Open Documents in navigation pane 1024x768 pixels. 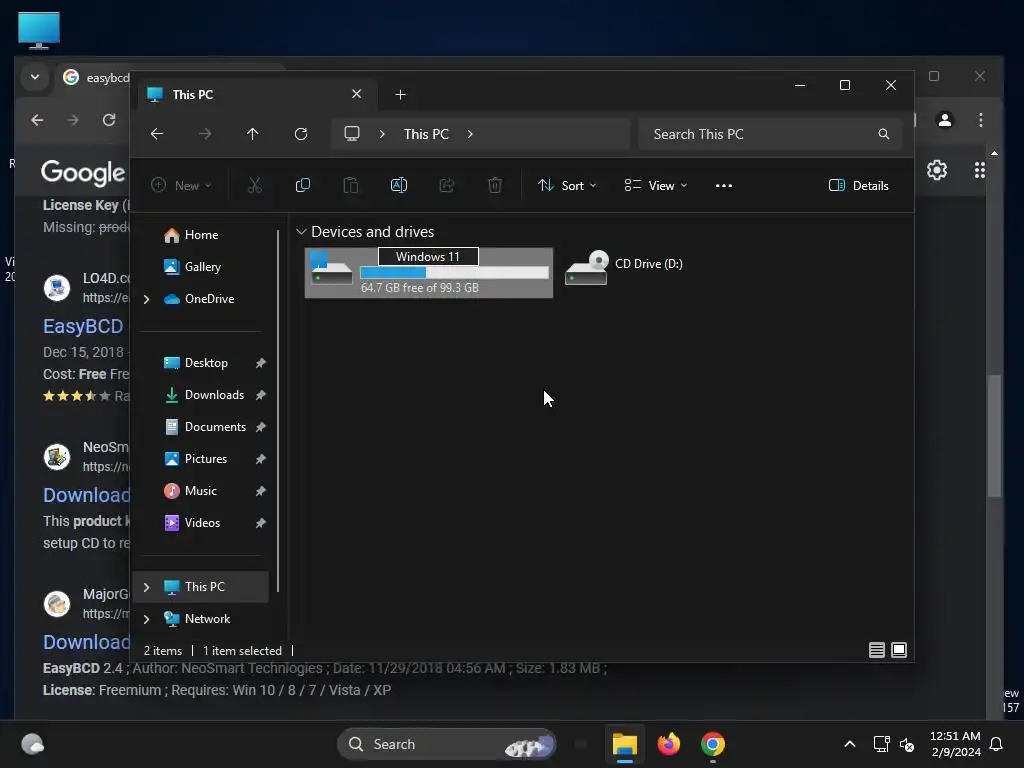pyautogui.click(x=205, y=427)
